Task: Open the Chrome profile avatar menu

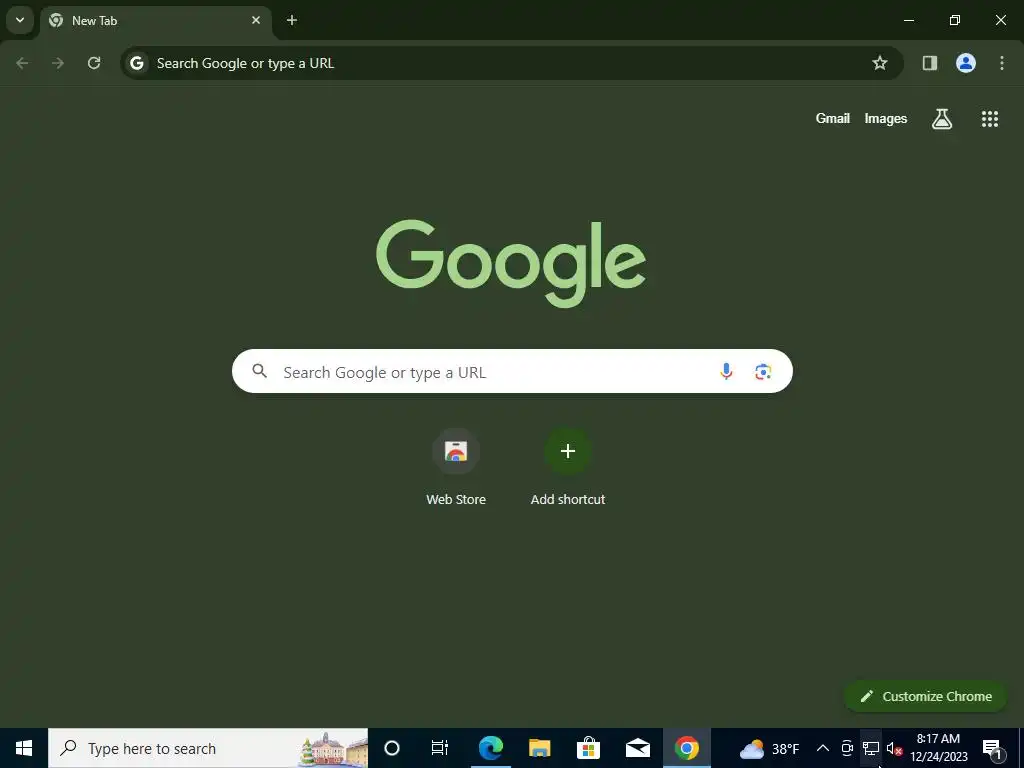Action: 966,63
